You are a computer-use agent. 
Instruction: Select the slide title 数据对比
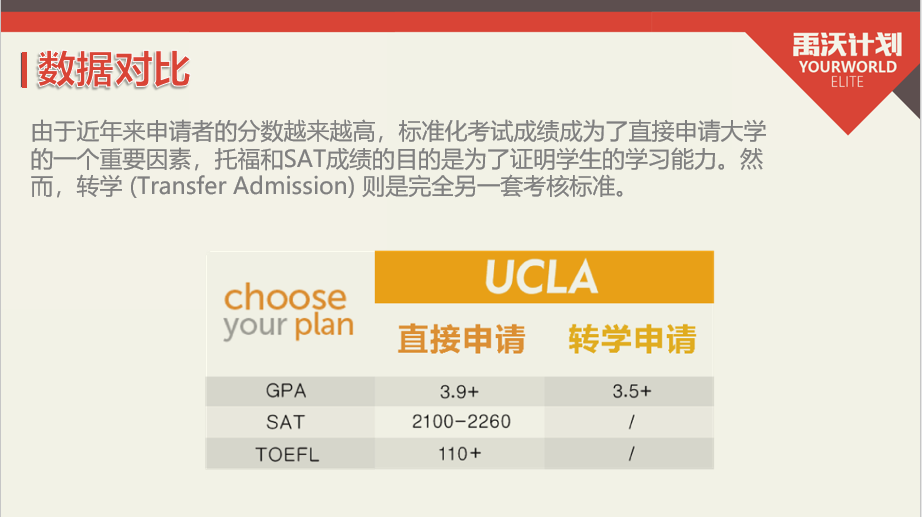click(112, 71)
